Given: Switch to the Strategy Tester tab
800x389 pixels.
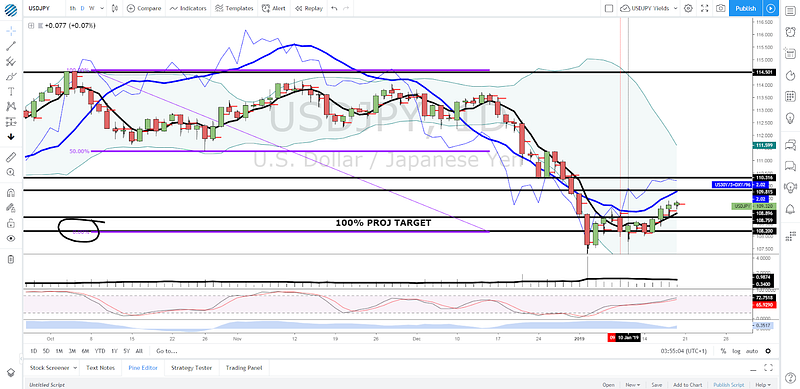Looking at the screenshot, I should [x=192, y=368].
